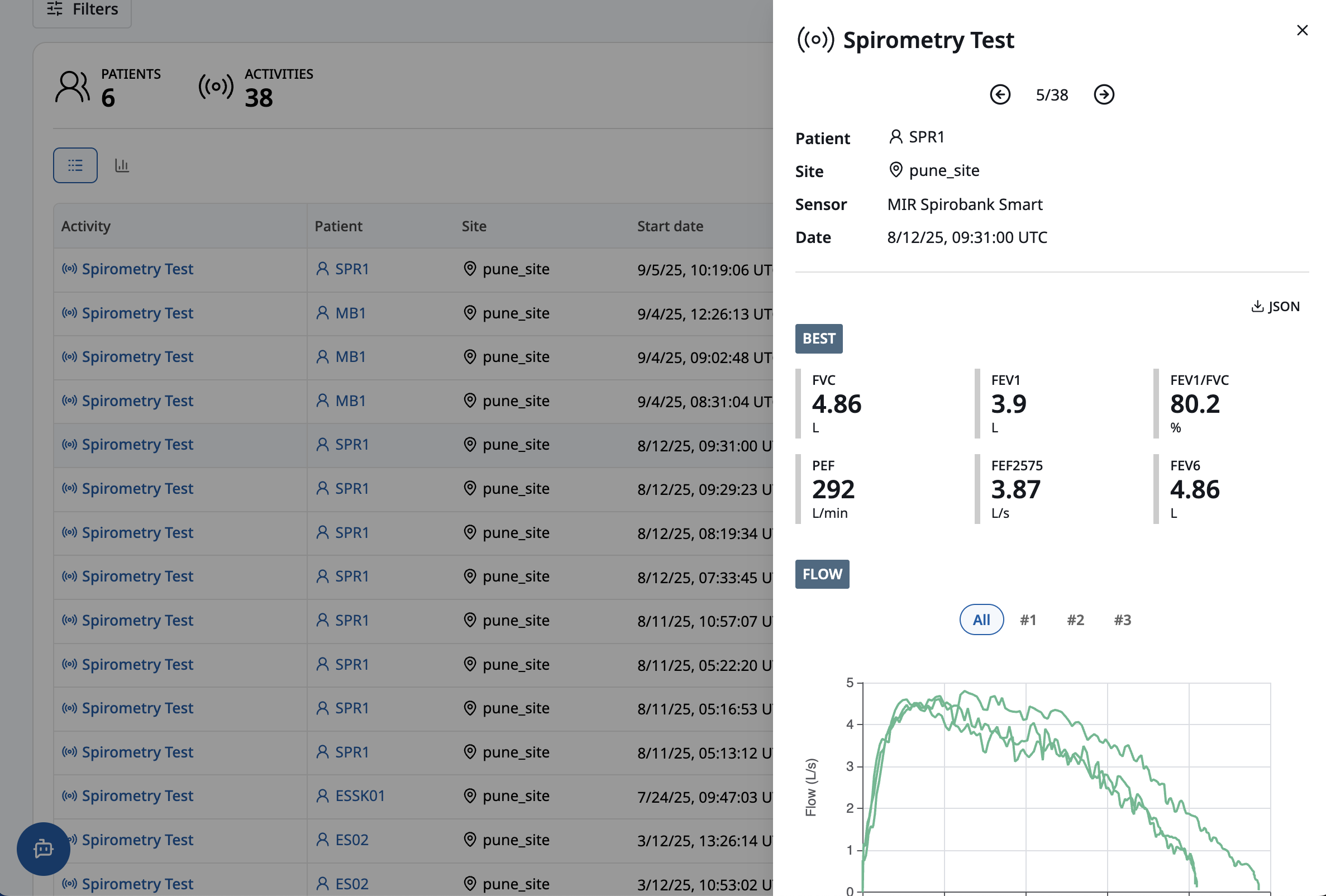Go to previous activity with left arrow
The image size is (1326, 896).
tap(1000, 95)
